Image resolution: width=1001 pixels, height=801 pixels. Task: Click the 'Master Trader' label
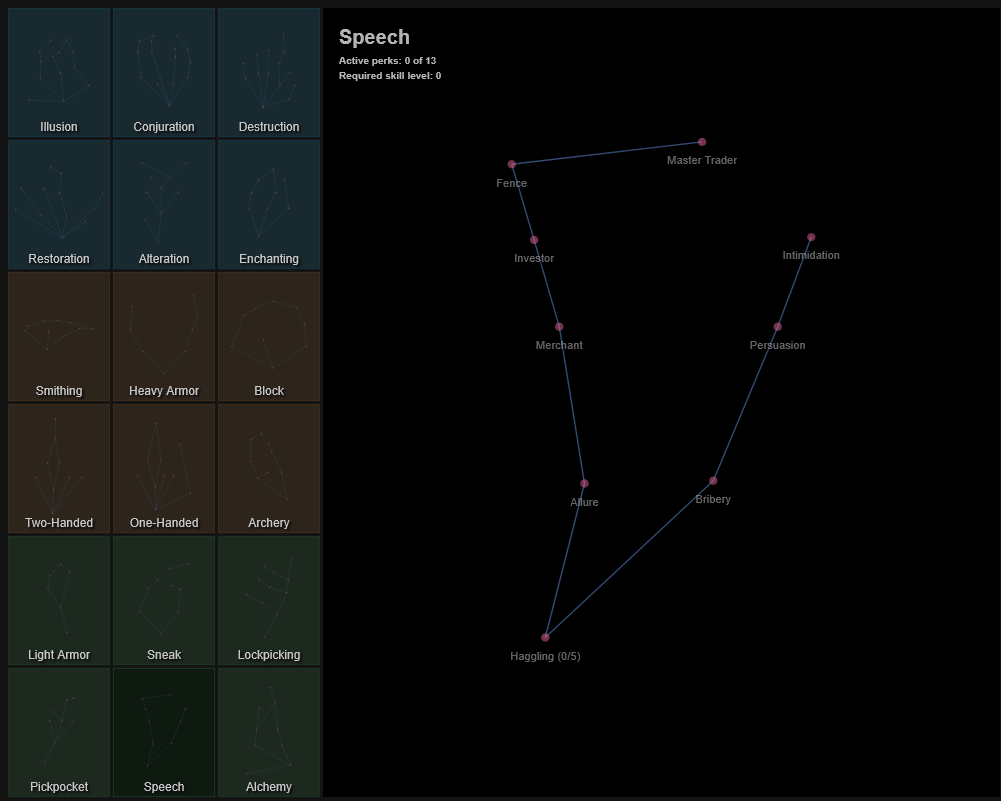click(x=702, y=160)
